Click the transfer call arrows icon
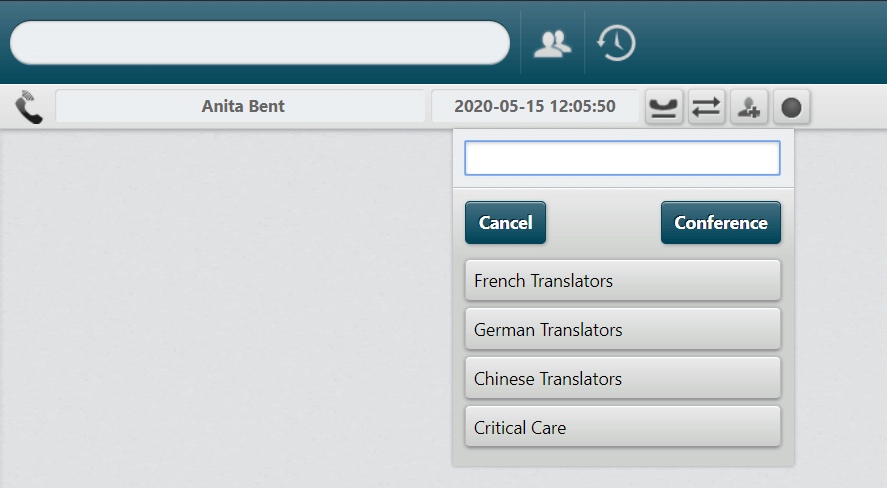887x488 pixels. (x=706, y=107)
